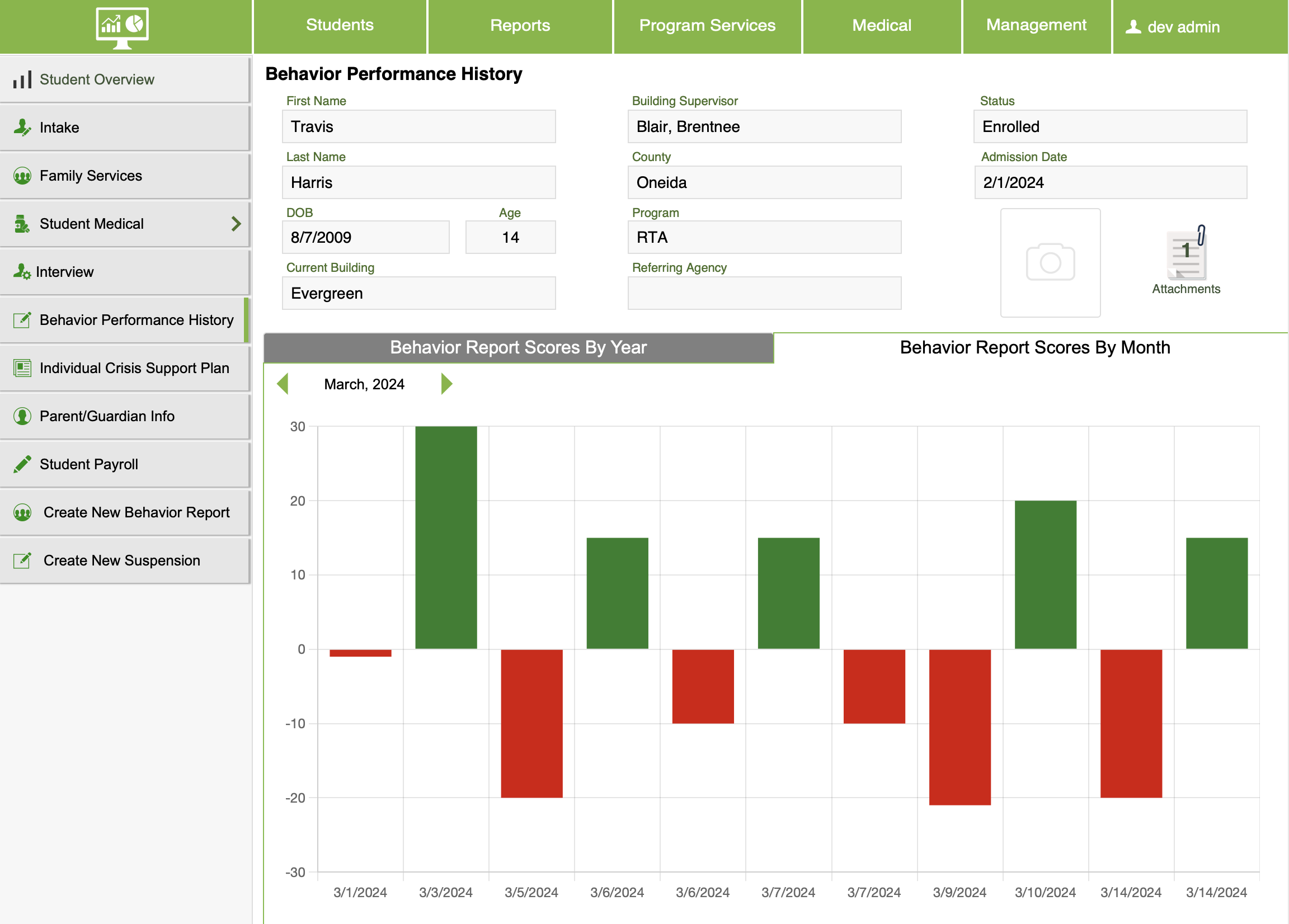The width and height of the screenshot is (1289, 924).
Task: Click the Intake person icon
Action: 22,128
